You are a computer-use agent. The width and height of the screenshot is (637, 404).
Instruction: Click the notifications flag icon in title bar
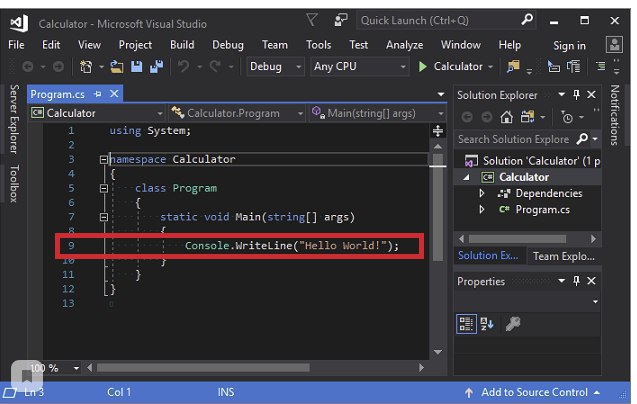click(312, 20)
